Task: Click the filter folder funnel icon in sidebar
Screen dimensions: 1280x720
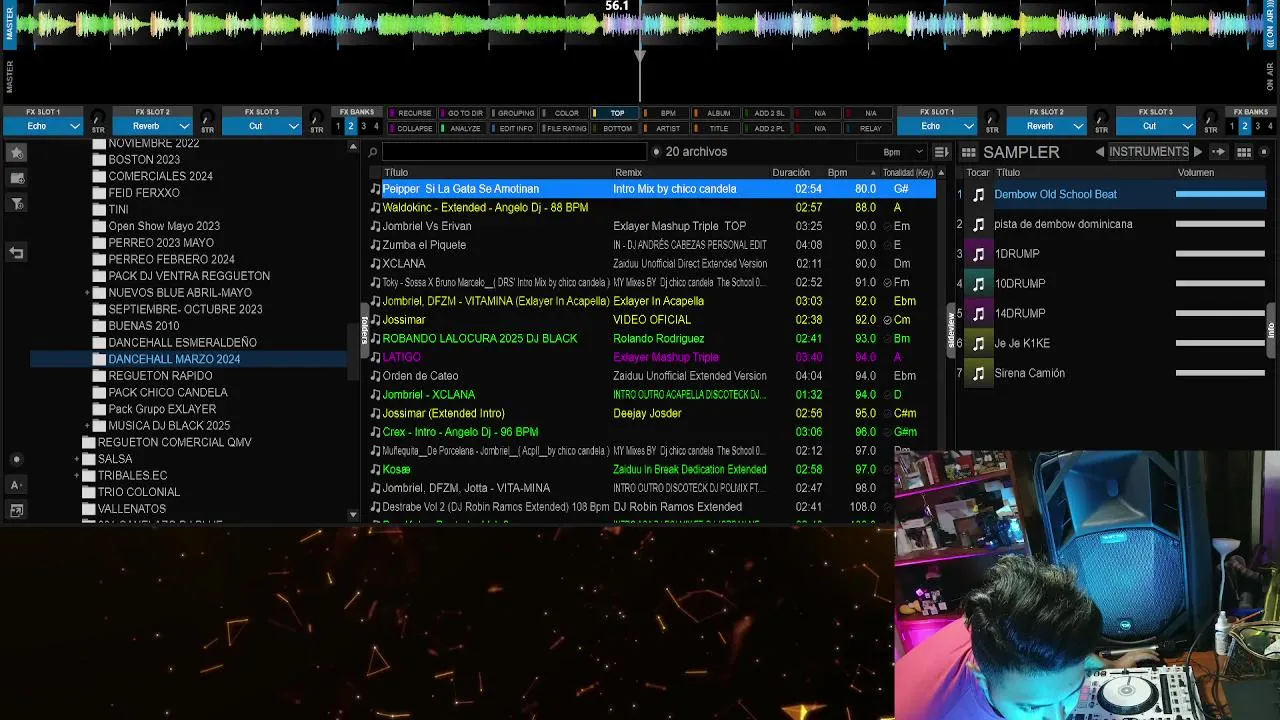Action: [x=17, y=204]
